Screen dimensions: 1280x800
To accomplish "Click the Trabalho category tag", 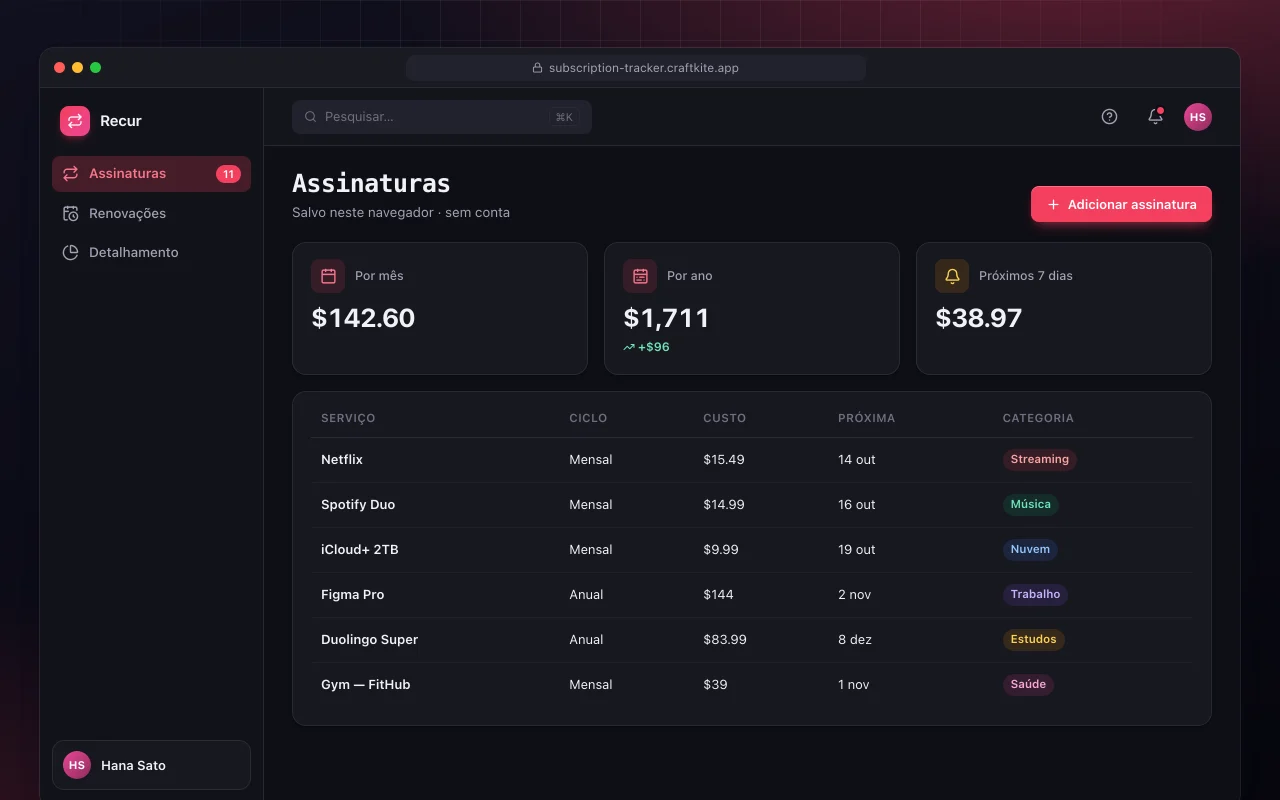I will click(x=1035, y=595).
